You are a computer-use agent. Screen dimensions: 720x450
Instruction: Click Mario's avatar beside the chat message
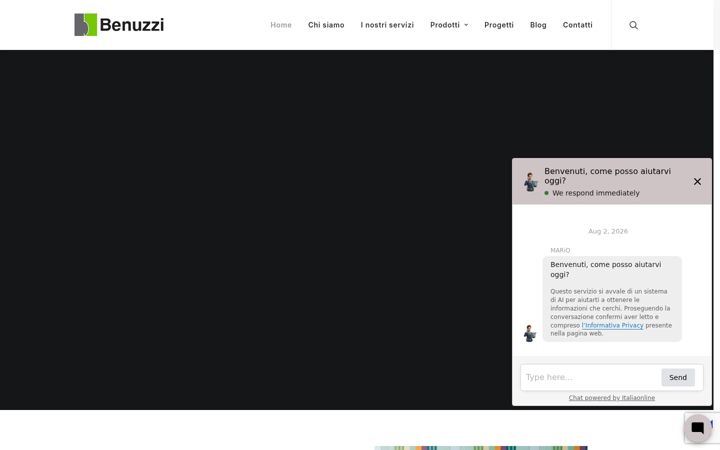point(529,333)
